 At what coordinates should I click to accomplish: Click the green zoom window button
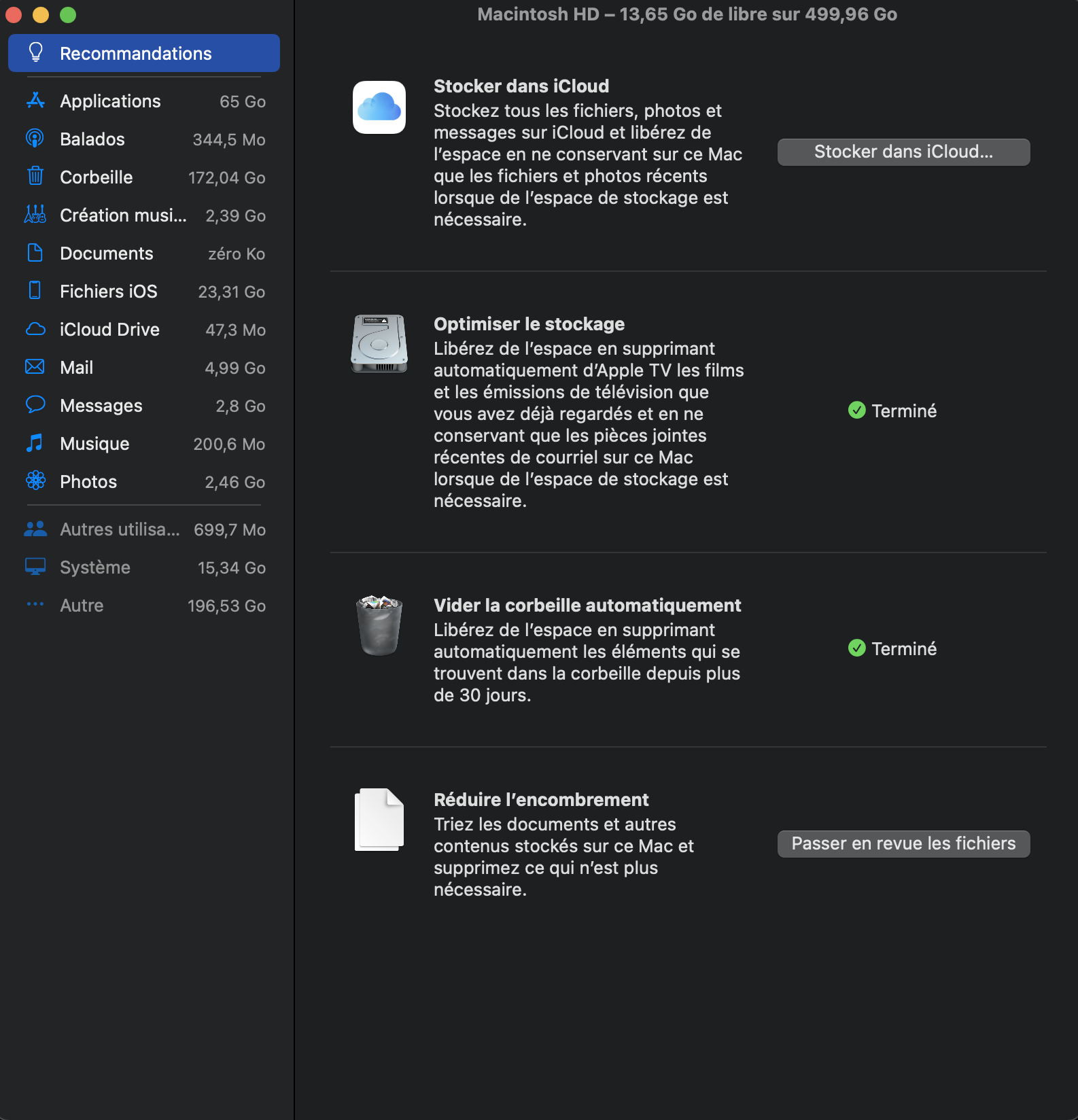68,15
